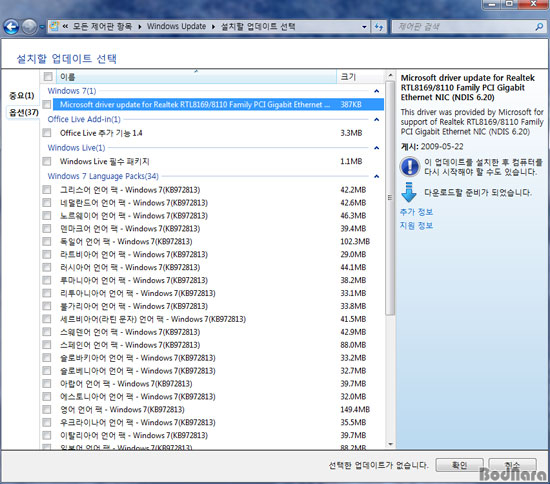The height and width of the screenshot is (484, 550).
Task: Check the 노르웨이어 언어 팩 checkbox
Action: click(47, 216)
